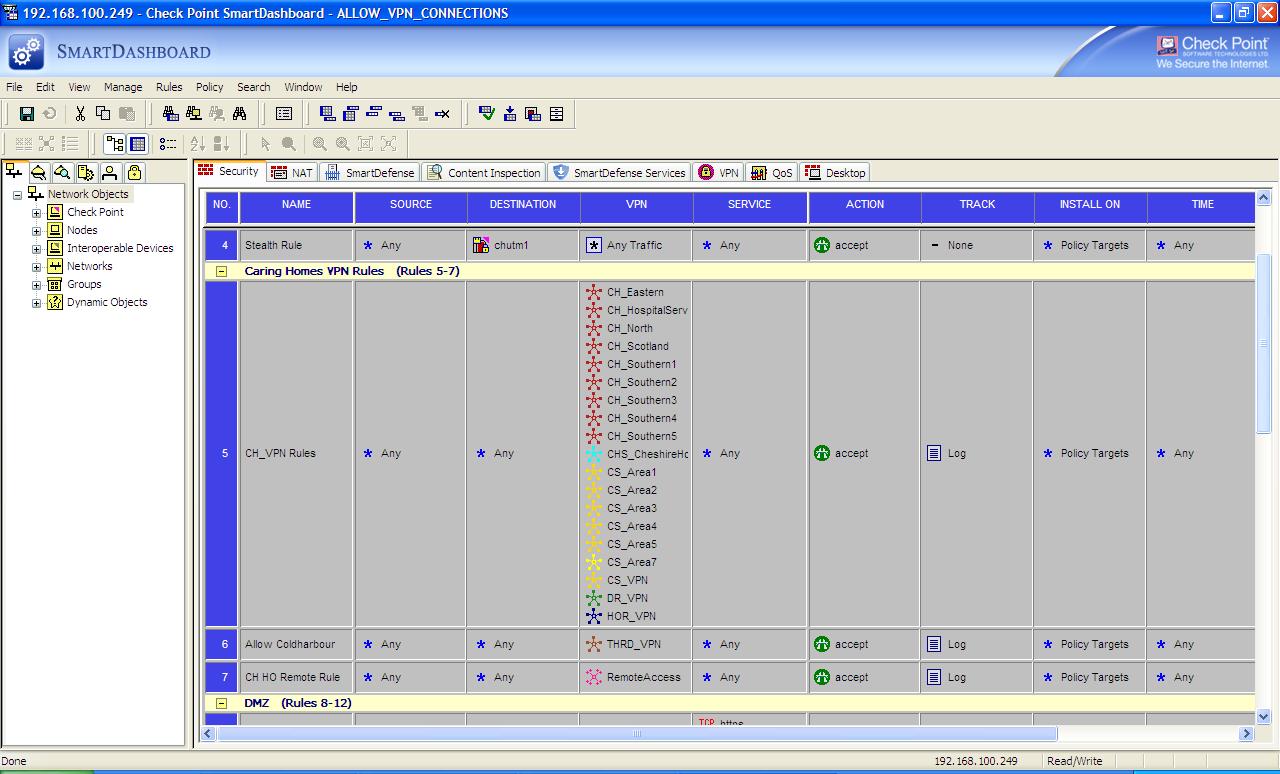Screen dimensions: 1280x774
Task: Click the Save policy toolbar icon
Action: [27, 114]
